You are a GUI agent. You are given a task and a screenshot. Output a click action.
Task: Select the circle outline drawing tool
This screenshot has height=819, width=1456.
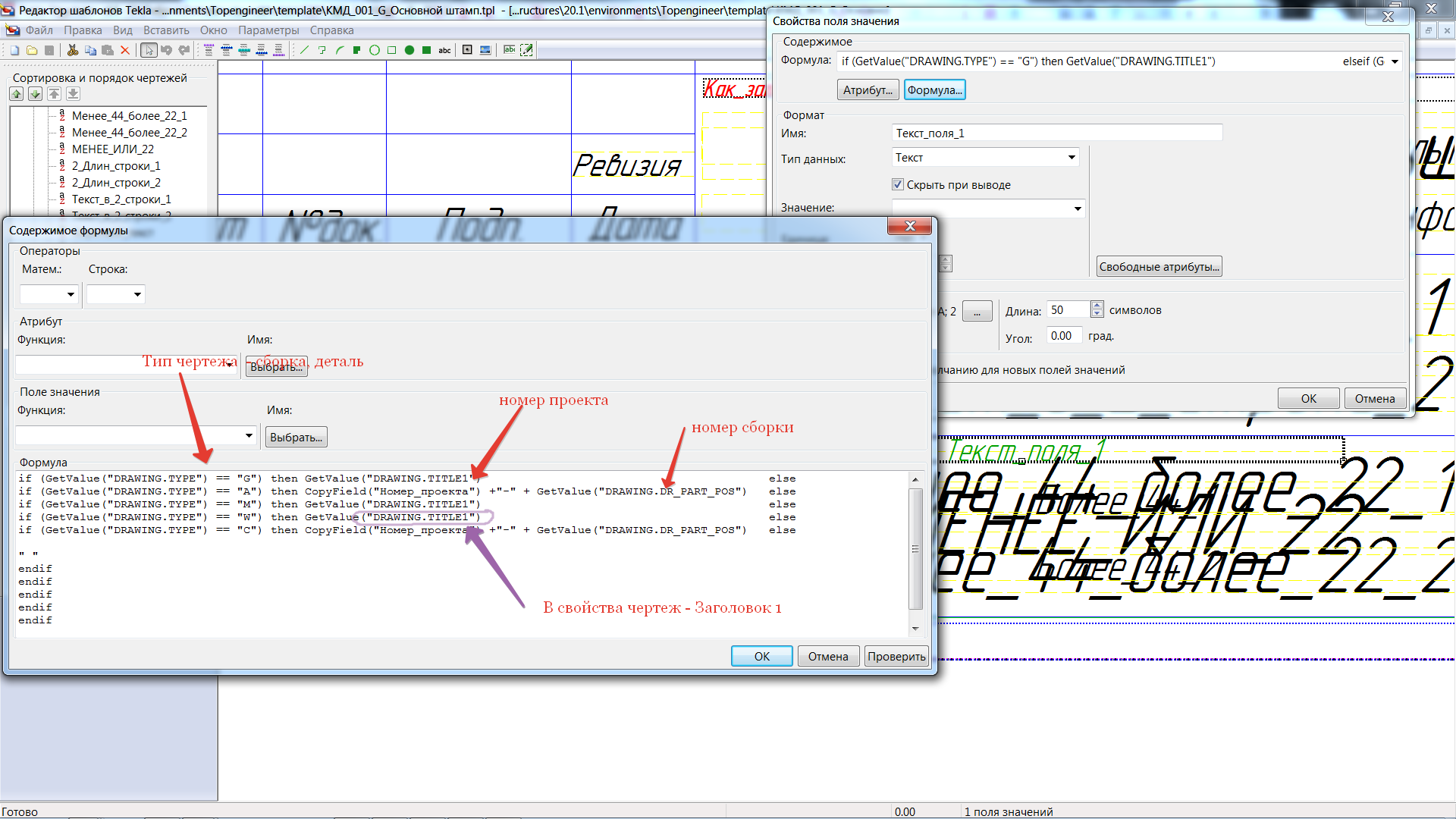tap(375, 50)
